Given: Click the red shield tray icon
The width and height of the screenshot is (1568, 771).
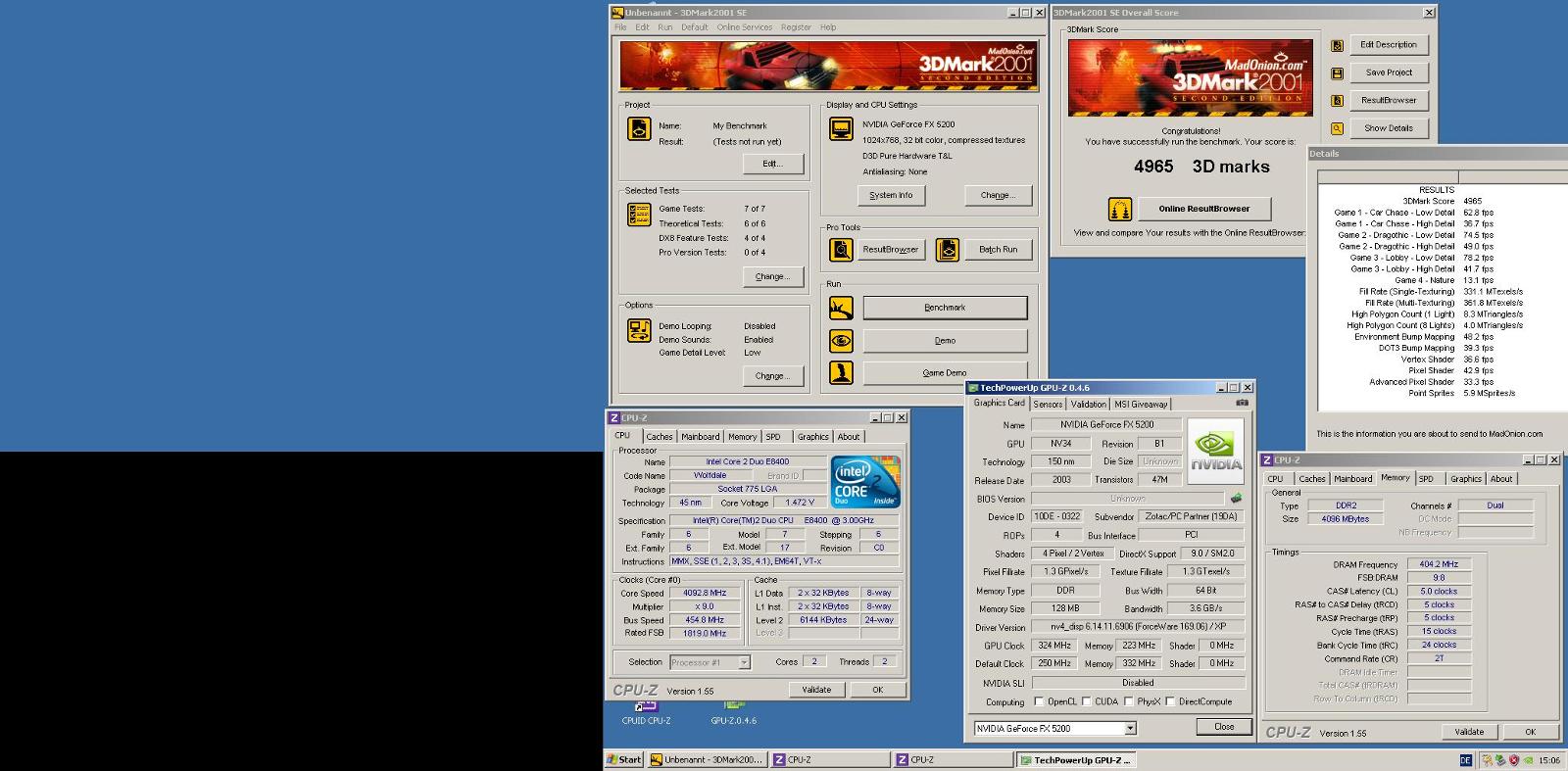Looking at the screenshot, I should coord(1513,759).
